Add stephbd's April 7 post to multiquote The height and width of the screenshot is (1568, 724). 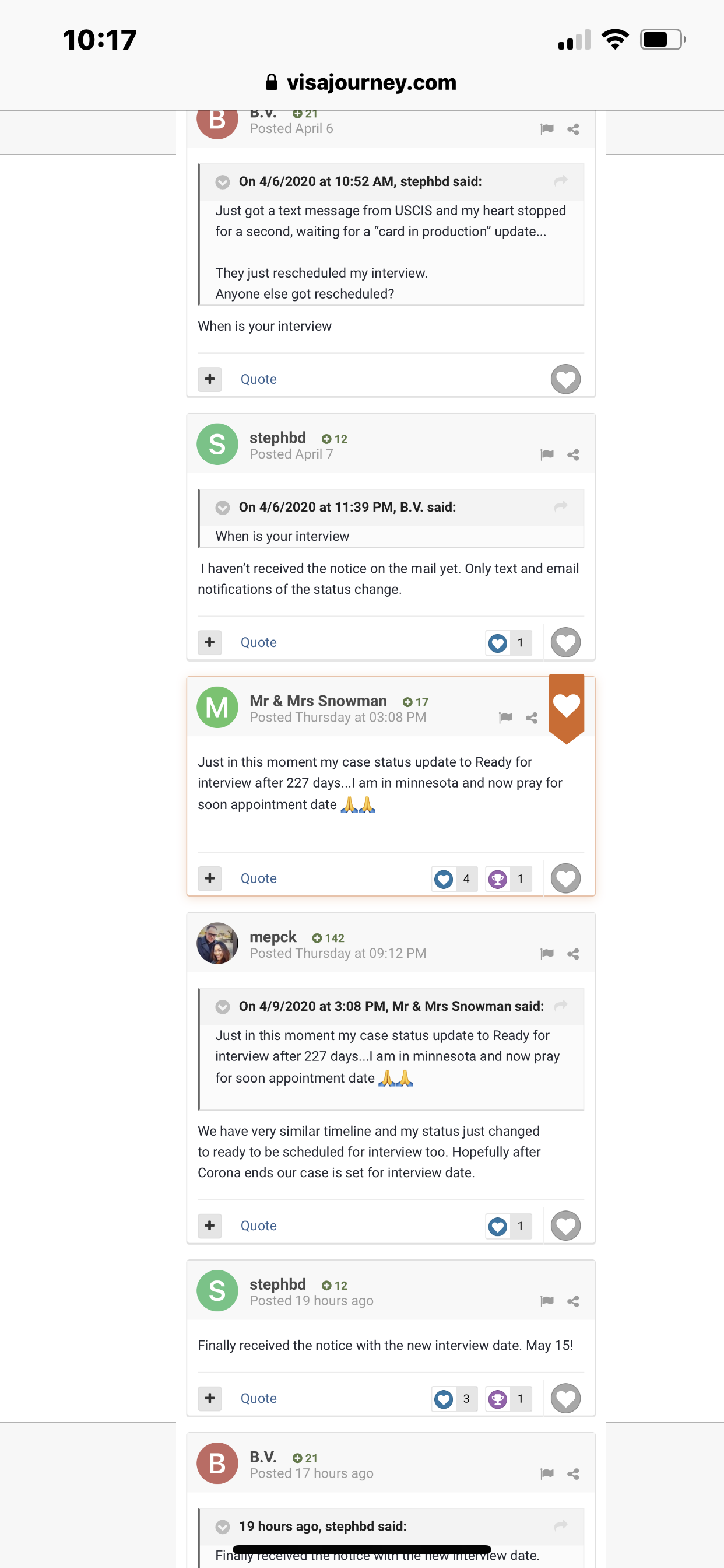209,642
